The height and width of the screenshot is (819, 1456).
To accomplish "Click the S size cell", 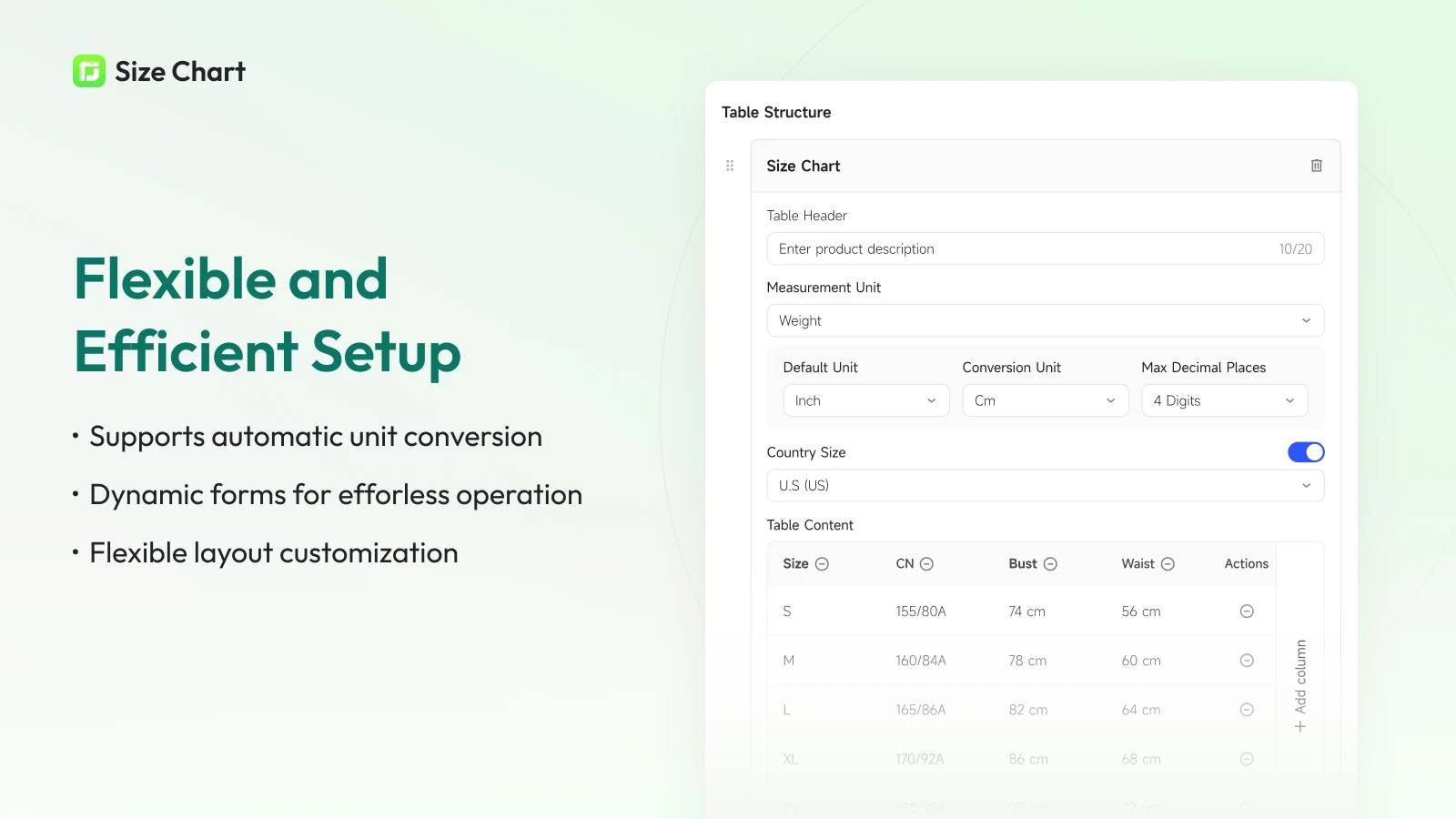I will 787,612.
